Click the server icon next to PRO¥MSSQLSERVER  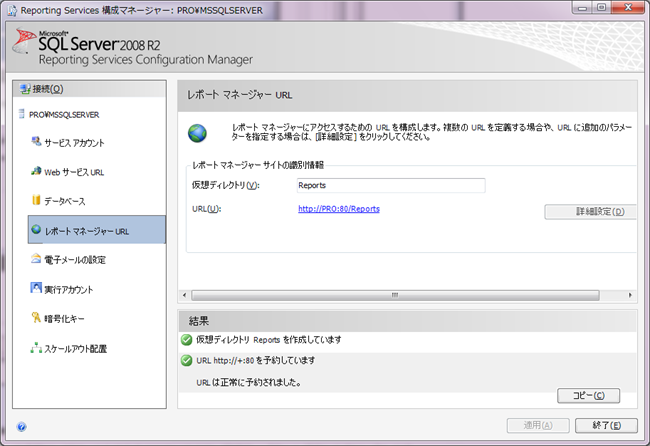pyautogui.click(x=22, y=114)
